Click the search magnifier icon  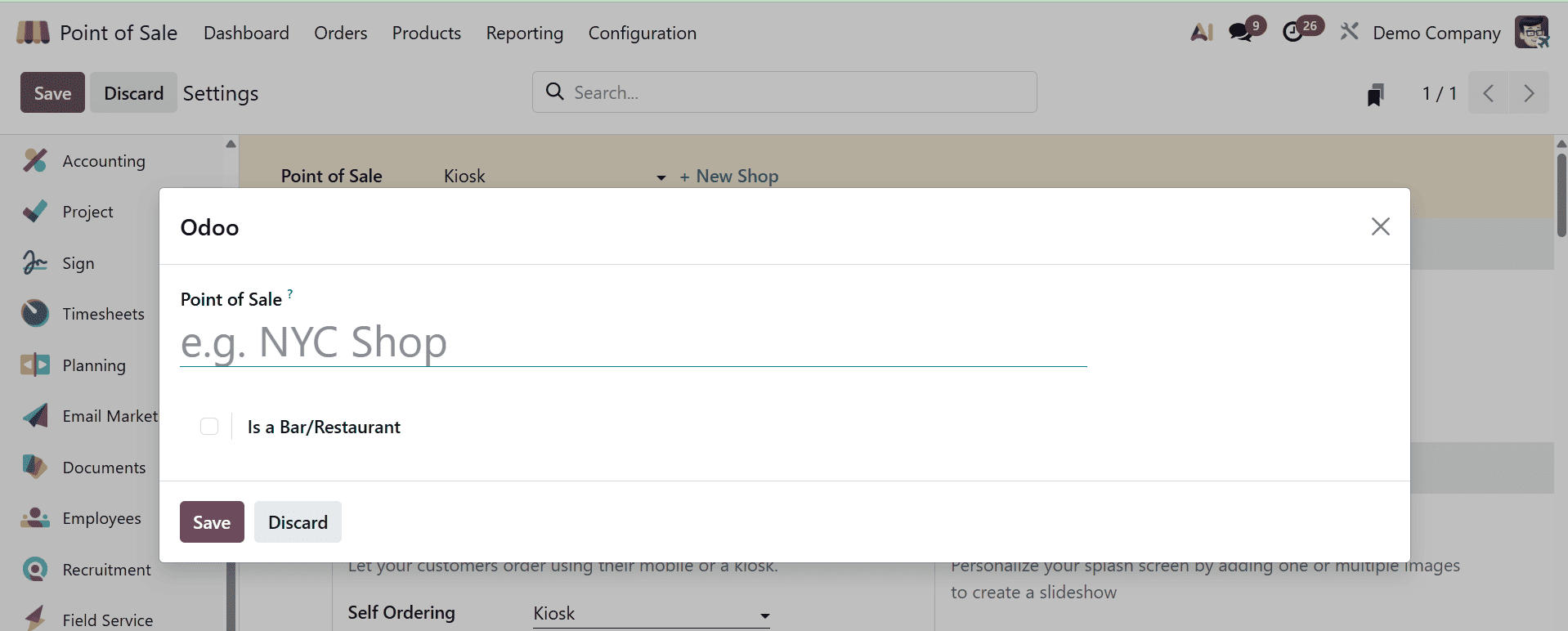pos(555,92)
